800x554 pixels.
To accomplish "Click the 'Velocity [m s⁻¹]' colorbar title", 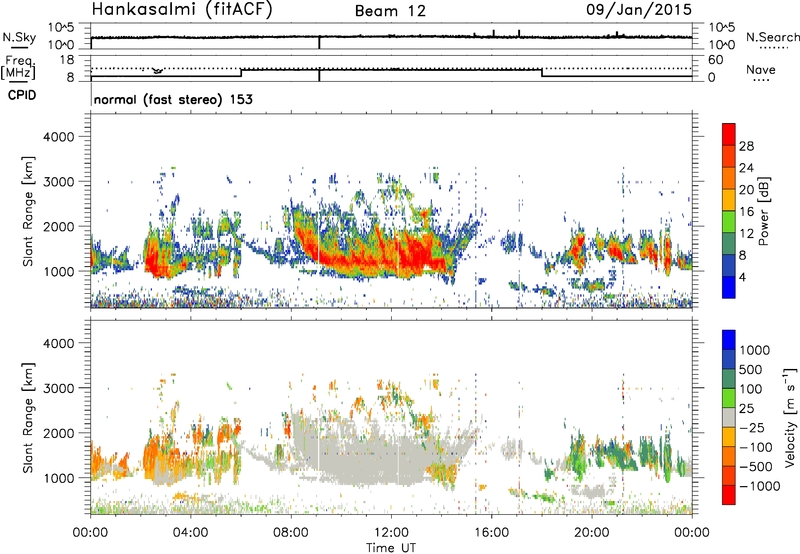I will pyautogui.click(x=790, y=417).
